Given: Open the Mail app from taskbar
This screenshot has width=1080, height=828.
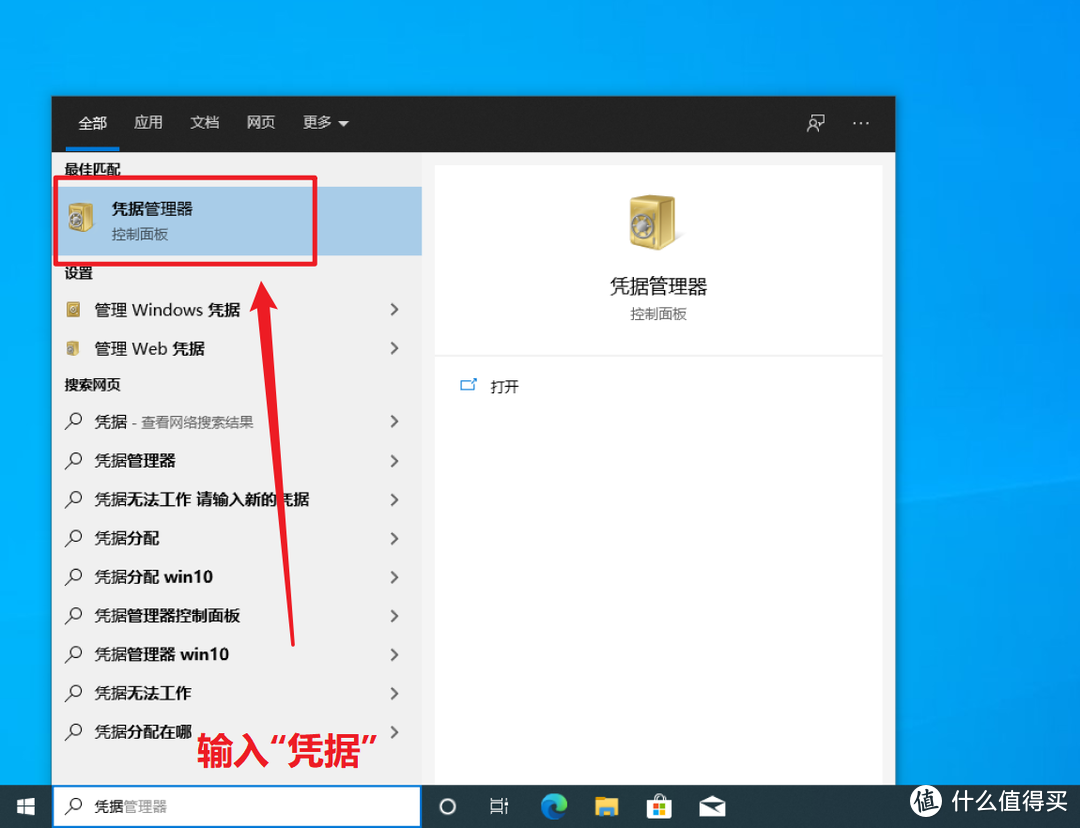Looking at the screenshot, I should (712, 806).
